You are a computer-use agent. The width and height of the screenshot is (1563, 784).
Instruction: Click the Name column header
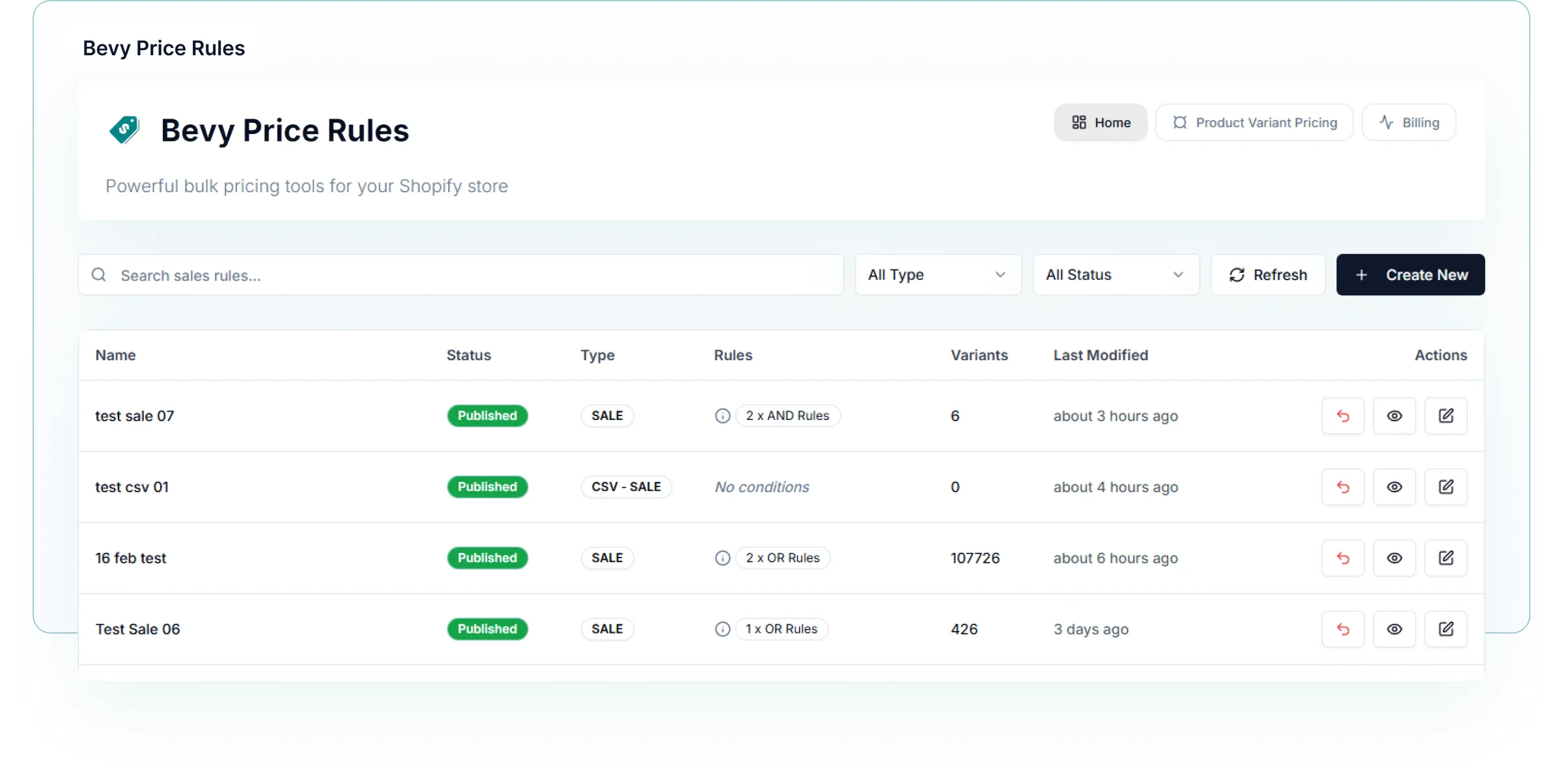coord(115,355)
